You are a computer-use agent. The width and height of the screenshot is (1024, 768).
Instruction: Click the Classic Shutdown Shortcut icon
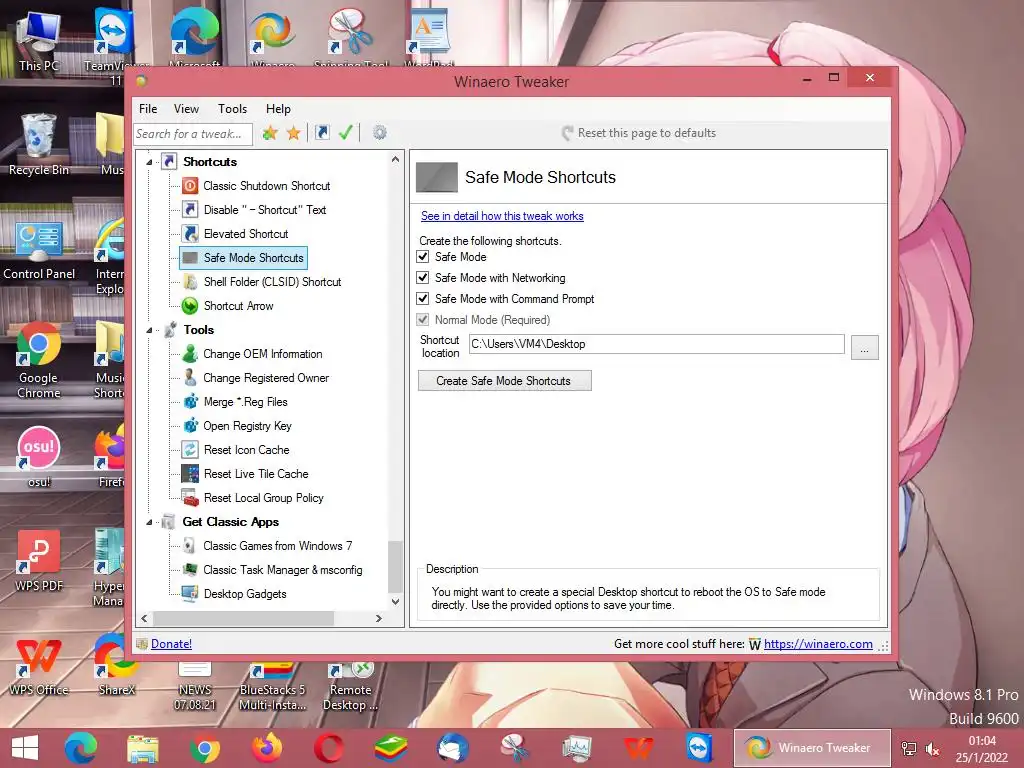[190, 186]
